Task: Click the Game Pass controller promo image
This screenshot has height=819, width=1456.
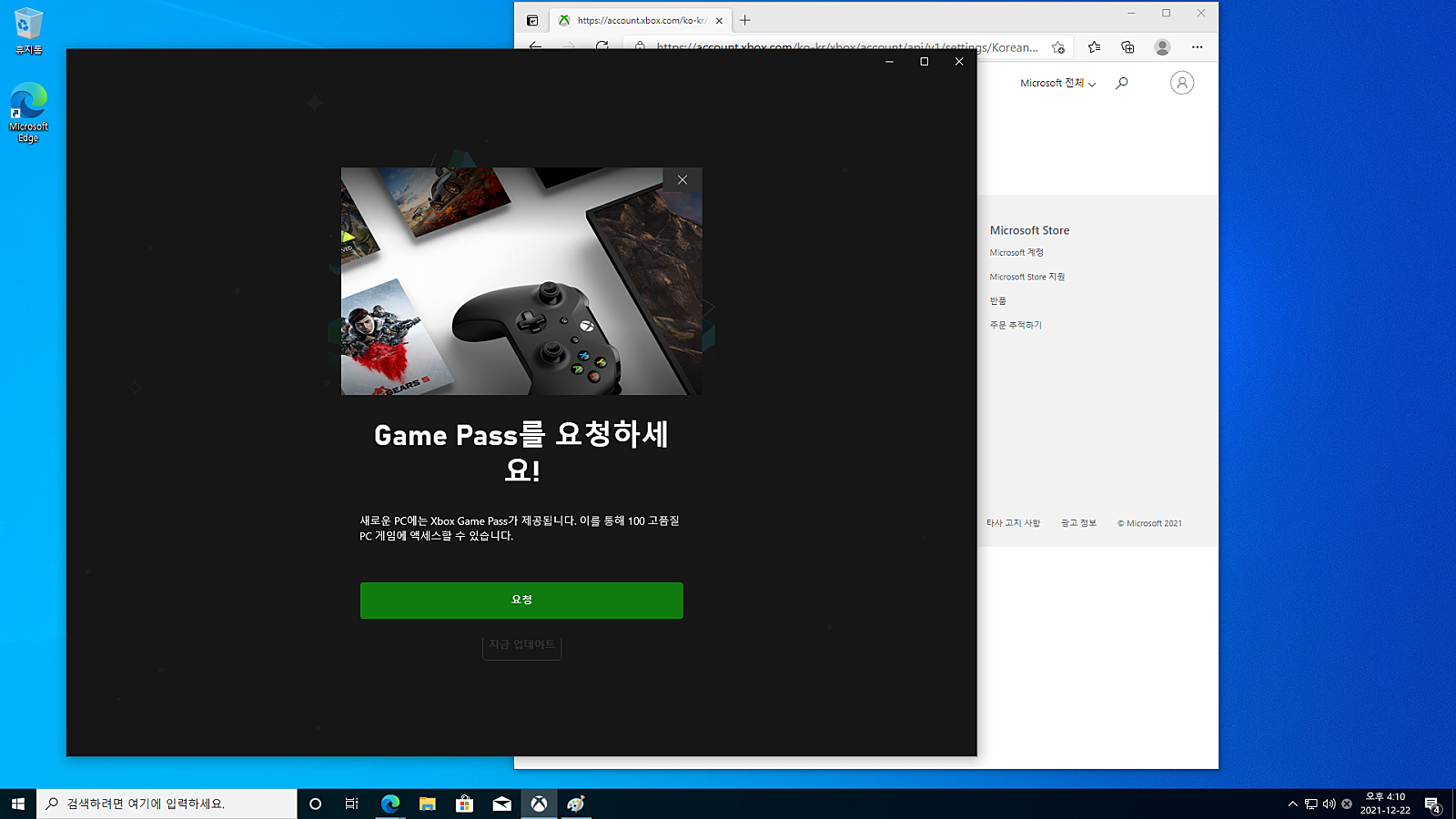Action: point(521,281)
